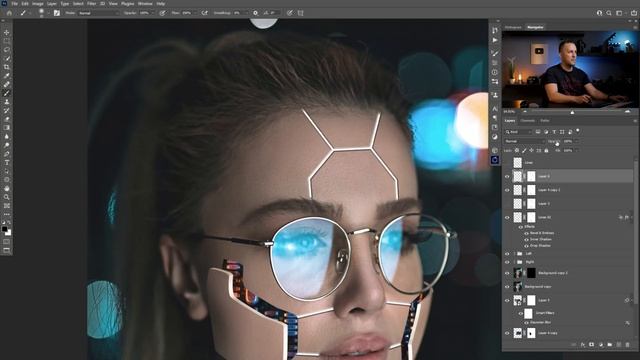Click the layer Fill percentage field
Image resolution: width=640 pixels, height=360 pixels.
(x=568, y=151)
